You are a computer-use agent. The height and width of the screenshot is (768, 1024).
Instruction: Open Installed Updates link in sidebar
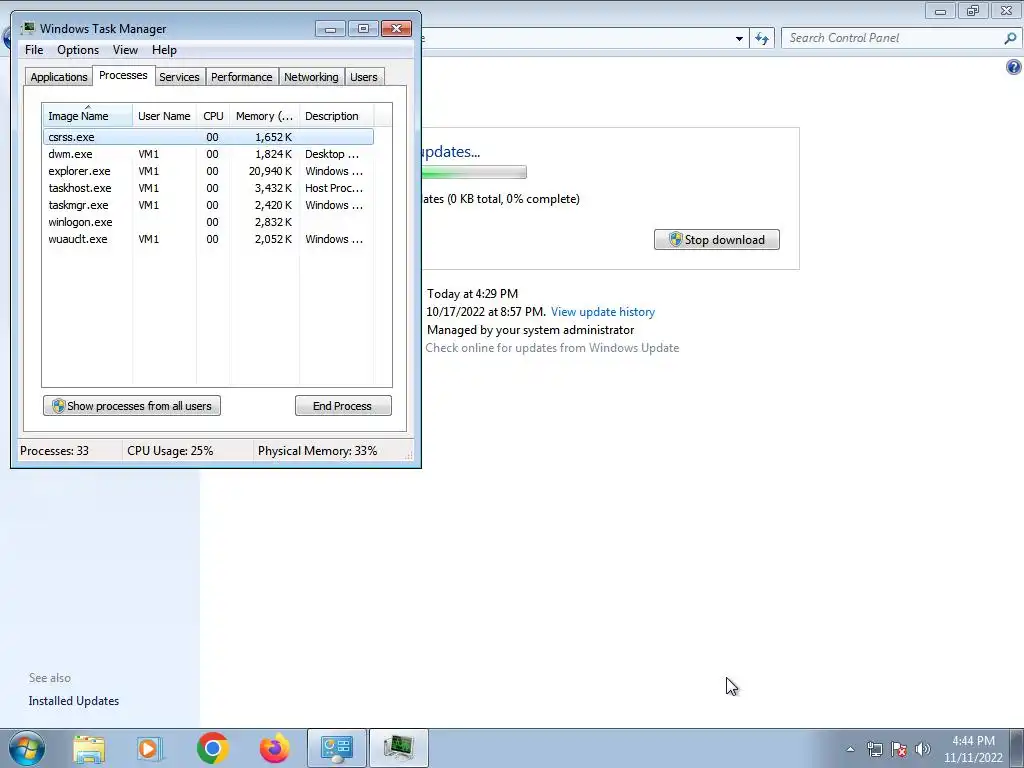tap(74, 701)
